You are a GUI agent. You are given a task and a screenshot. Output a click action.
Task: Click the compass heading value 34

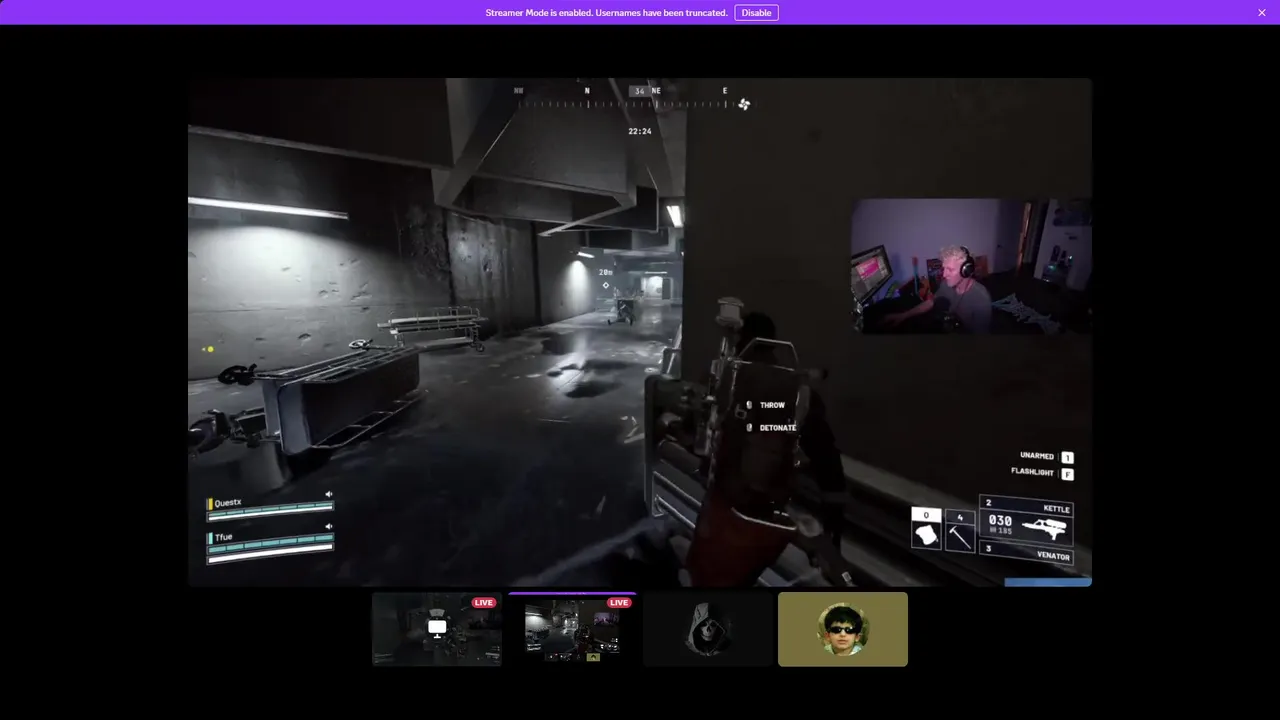click(640, 91)
